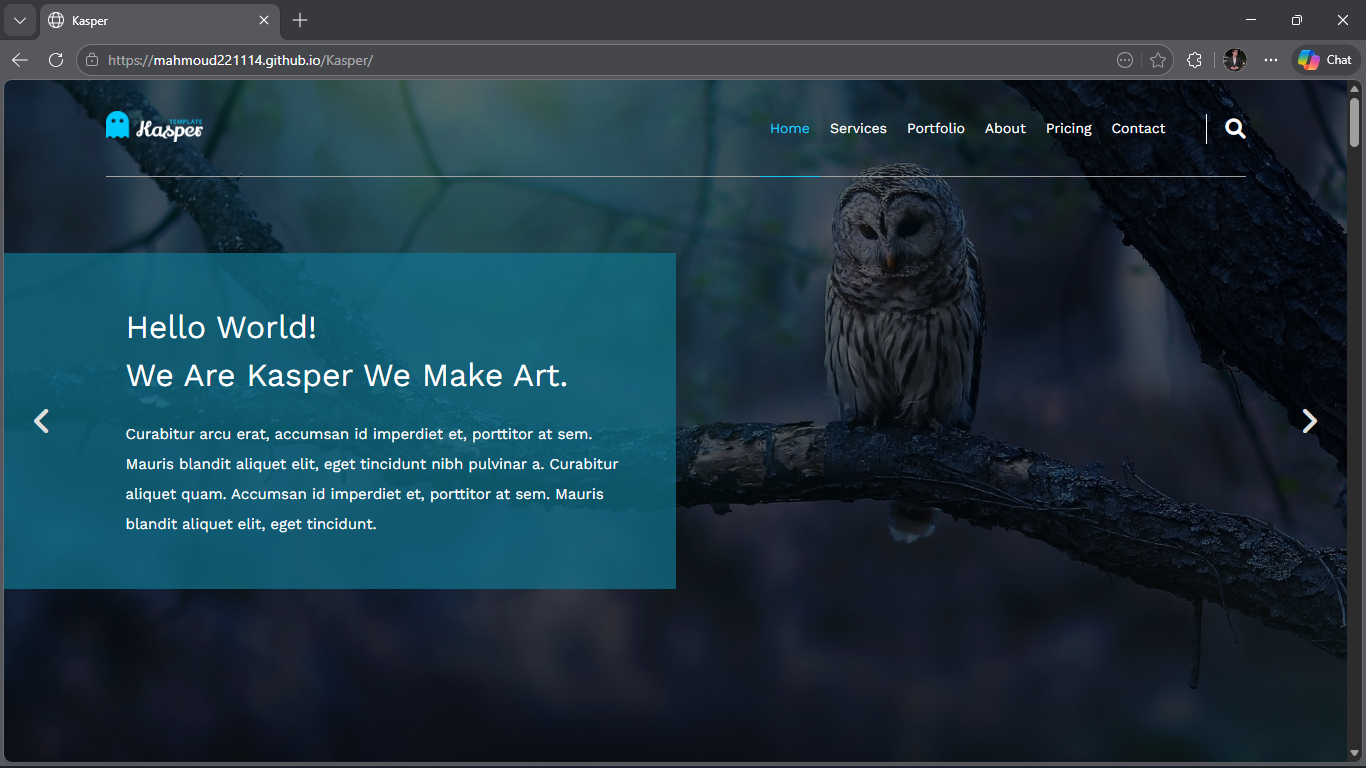Go to the About section link
The width and height of the screenshot is (1366, 768).
[x=1005, y=129]
